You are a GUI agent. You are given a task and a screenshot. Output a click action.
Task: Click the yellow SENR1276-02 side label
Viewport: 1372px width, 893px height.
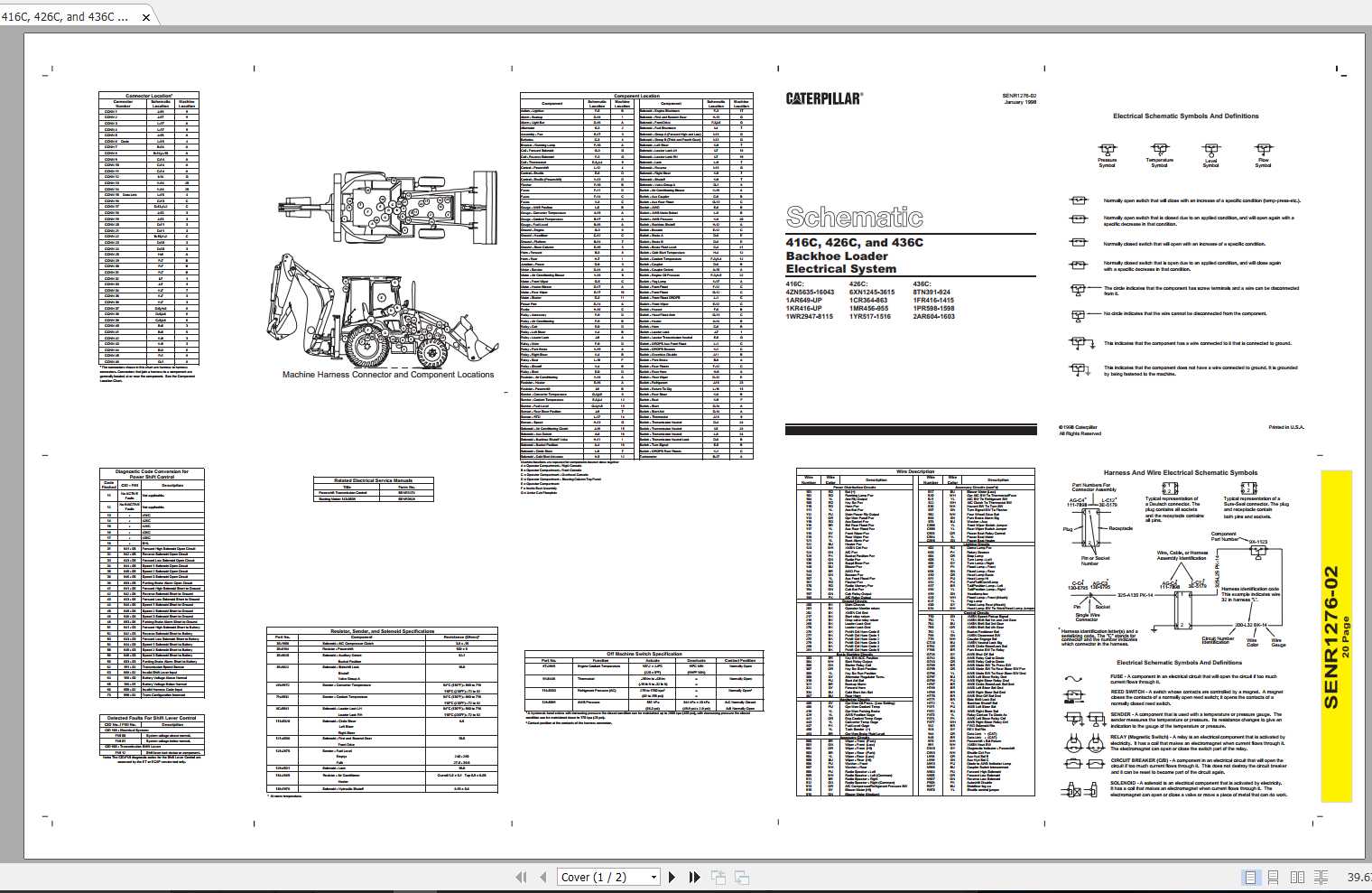[x=1336, y=637]
